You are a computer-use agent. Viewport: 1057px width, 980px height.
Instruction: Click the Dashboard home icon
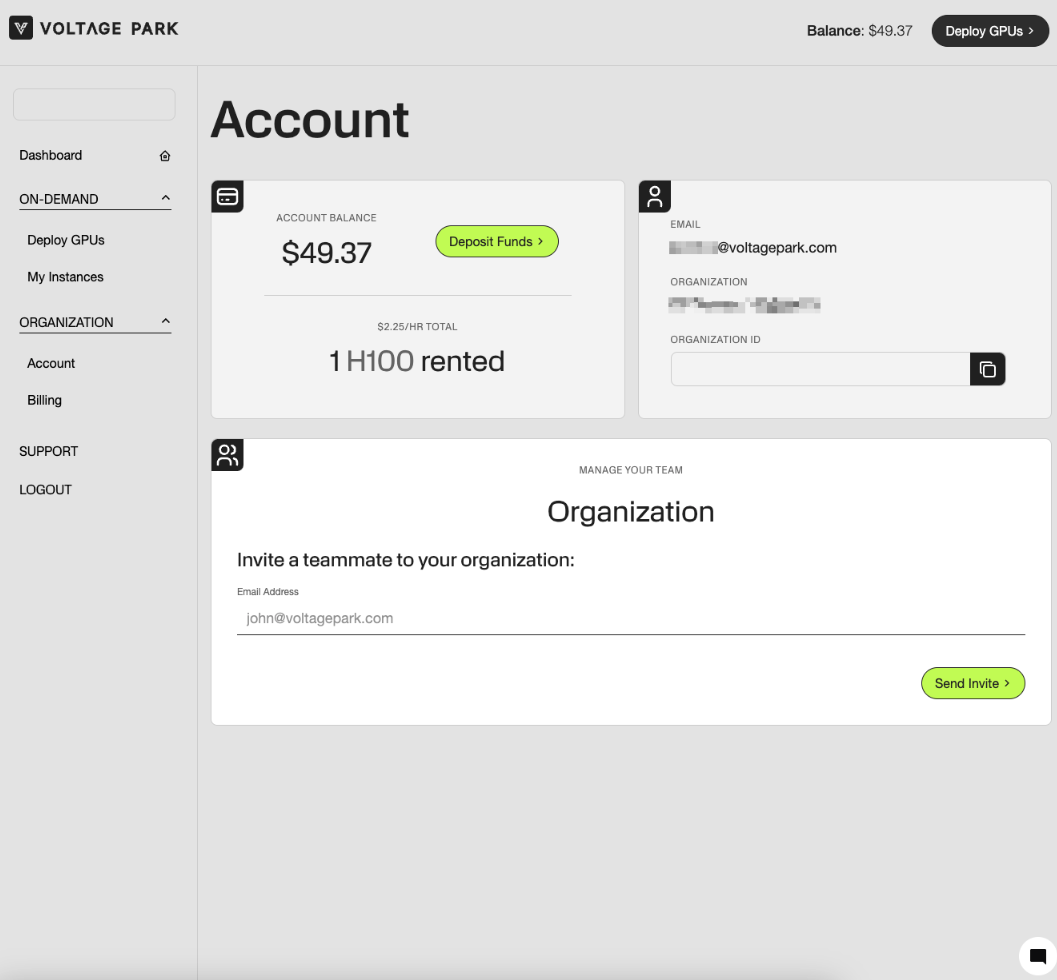(165, 156)
